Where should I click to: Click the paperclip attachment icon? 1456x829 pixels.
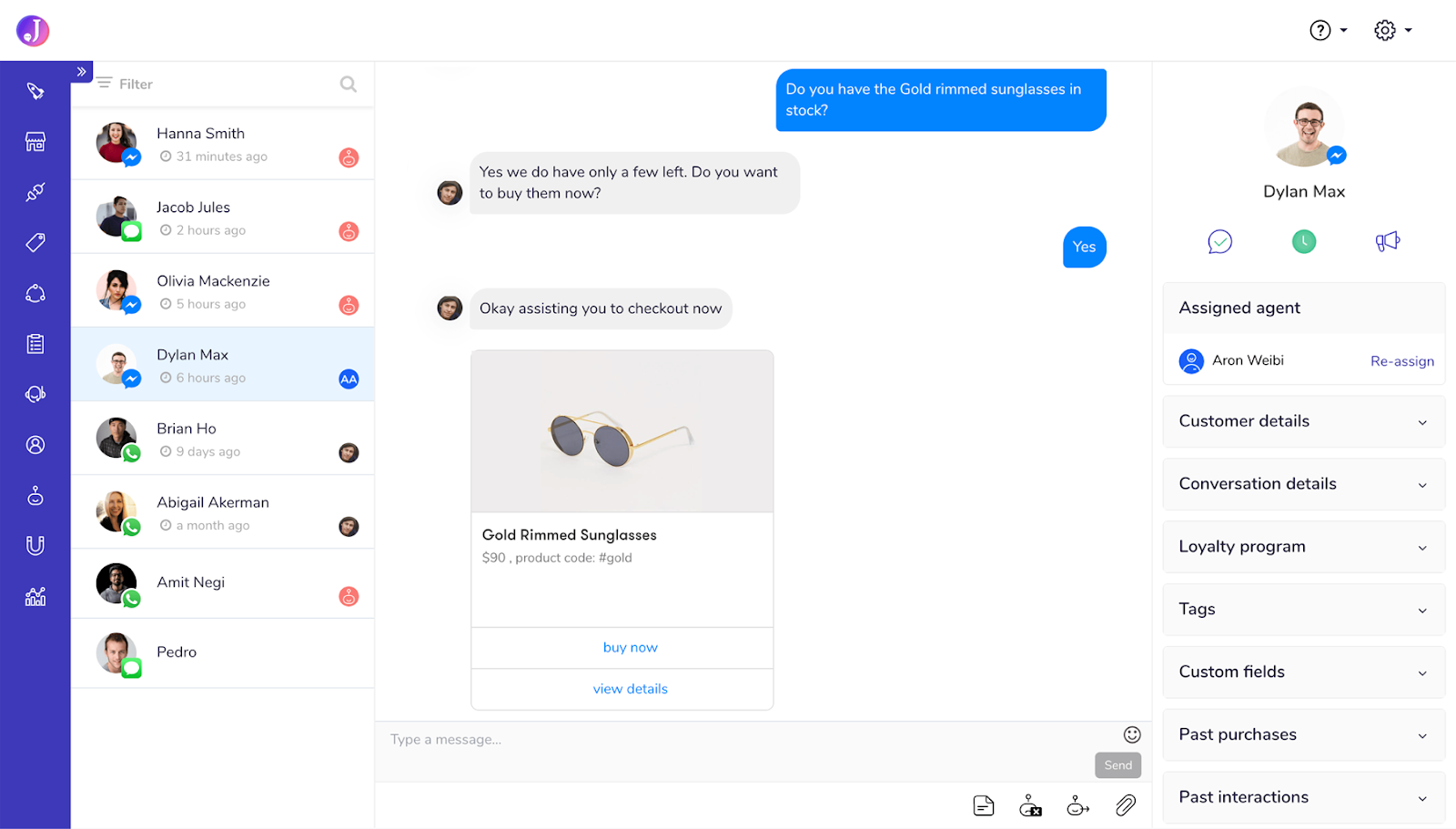point(1126,805)
